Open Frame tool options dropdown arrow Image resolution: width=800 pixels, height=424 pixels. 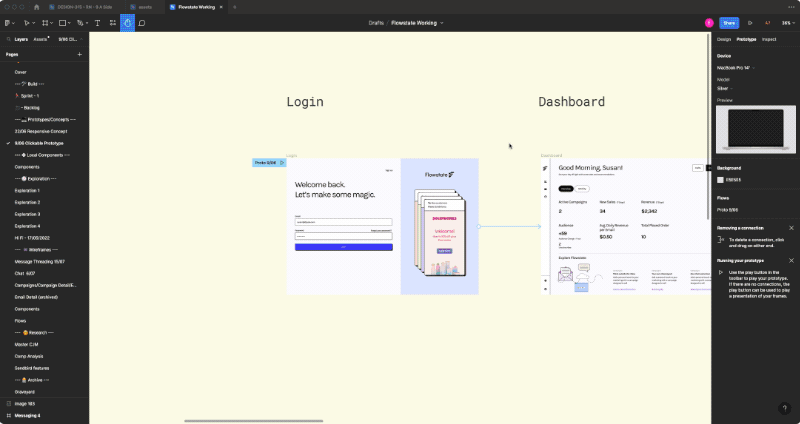tap(52, 23)
